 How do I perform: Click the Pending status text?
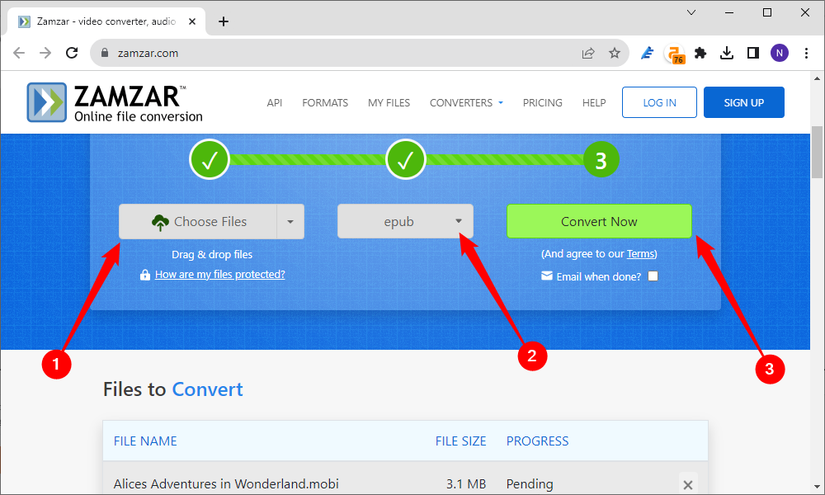tap(529, 483)
